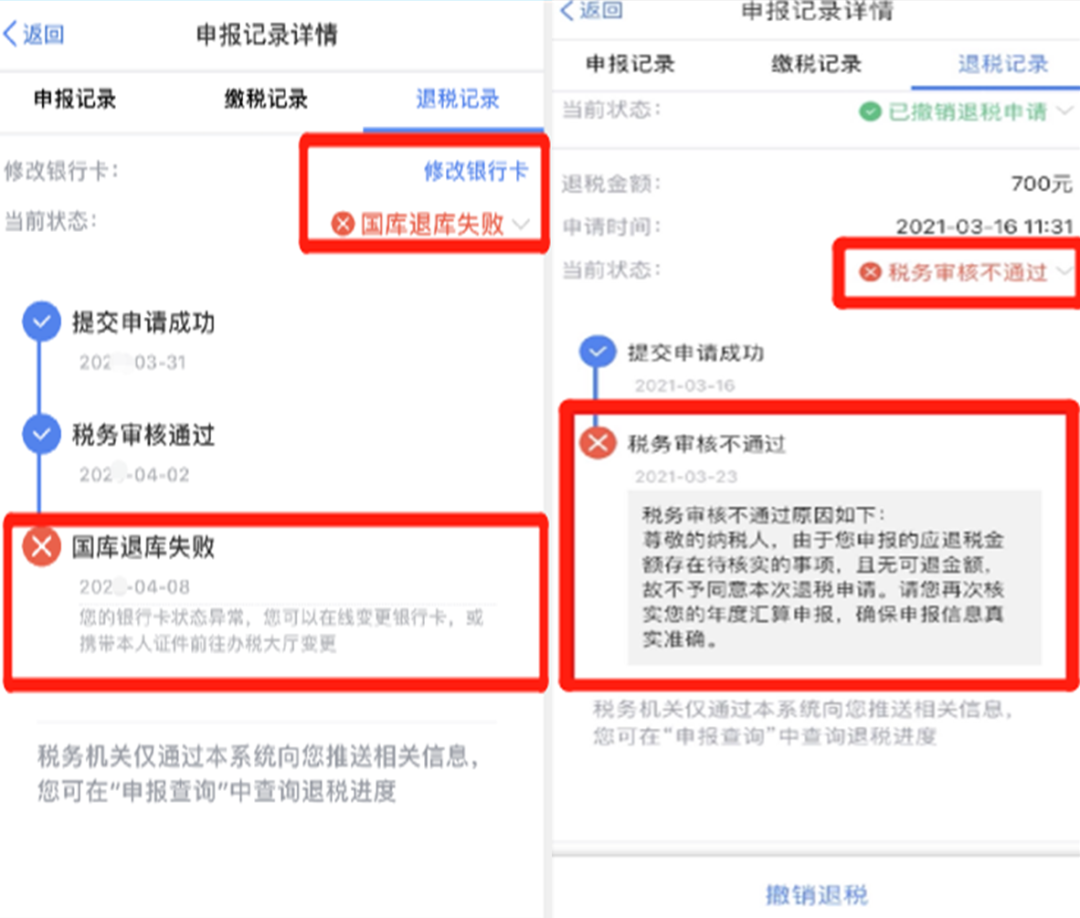
Task: Click the red X icon beside 国库退库失败 status
Action: [342, 224]
